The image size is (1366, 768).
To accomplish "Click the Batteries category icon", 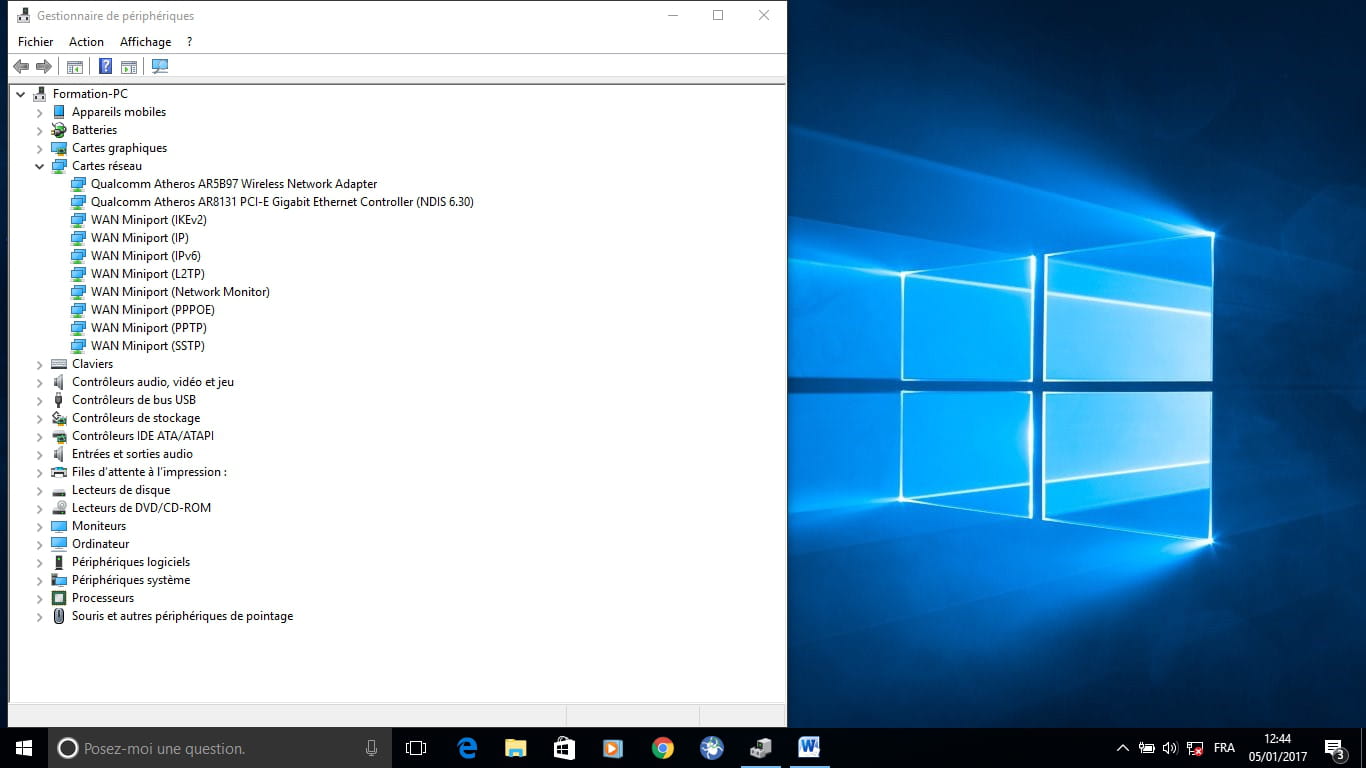I will tap(59, 130).
